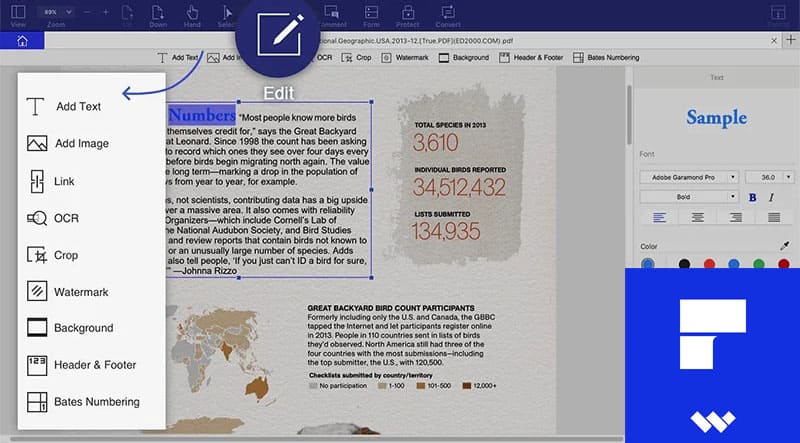
Task: Select the ringed blue color swatch
Action: [x=647, y=264]
